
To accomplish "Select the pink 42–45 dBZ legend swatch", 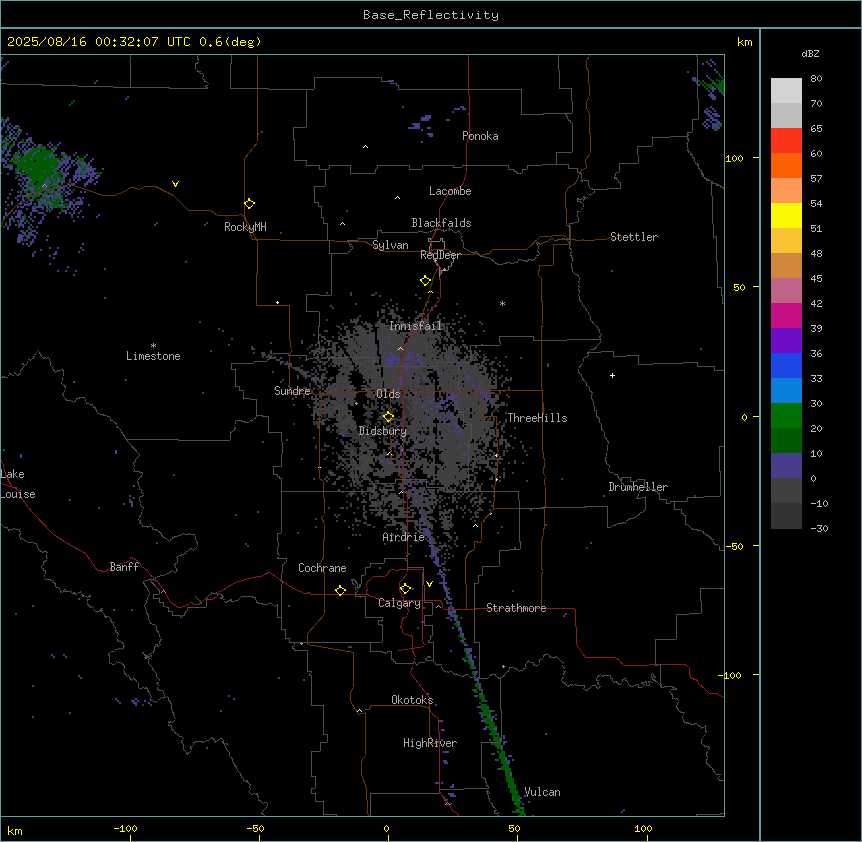I will click(x=786, y=291).
